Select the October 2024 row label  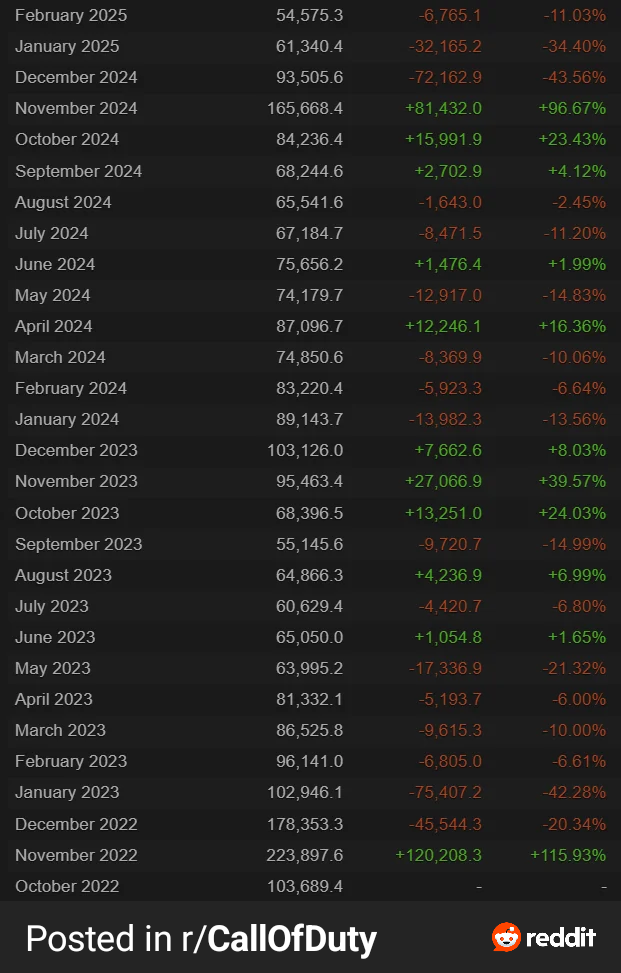point(67,140)
